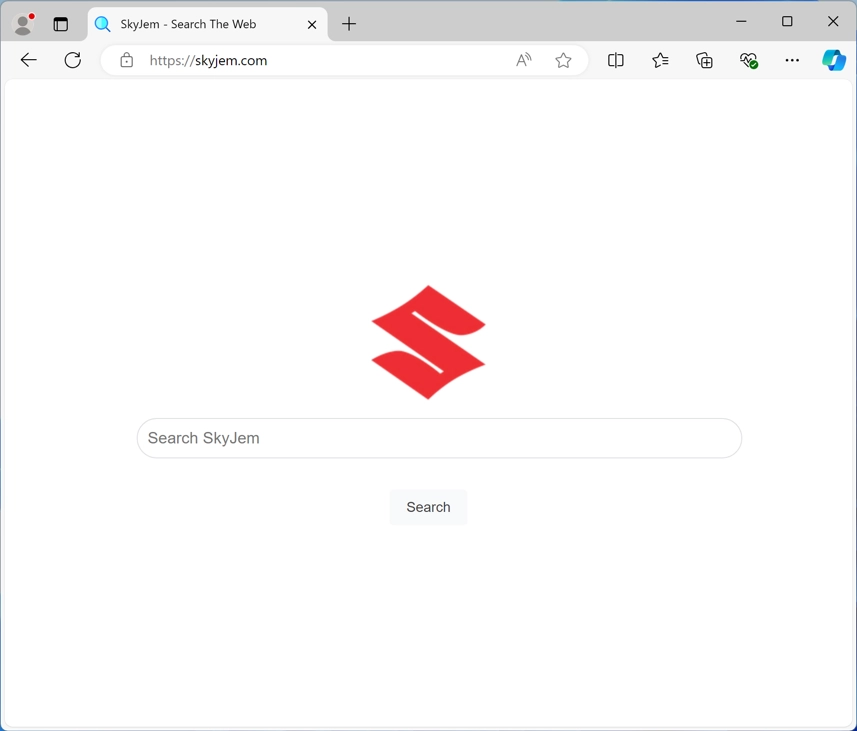The height and width of the screenshot is (731, 857).
Task: Toggle the favorite star for this page
Action: coord(563,60)
